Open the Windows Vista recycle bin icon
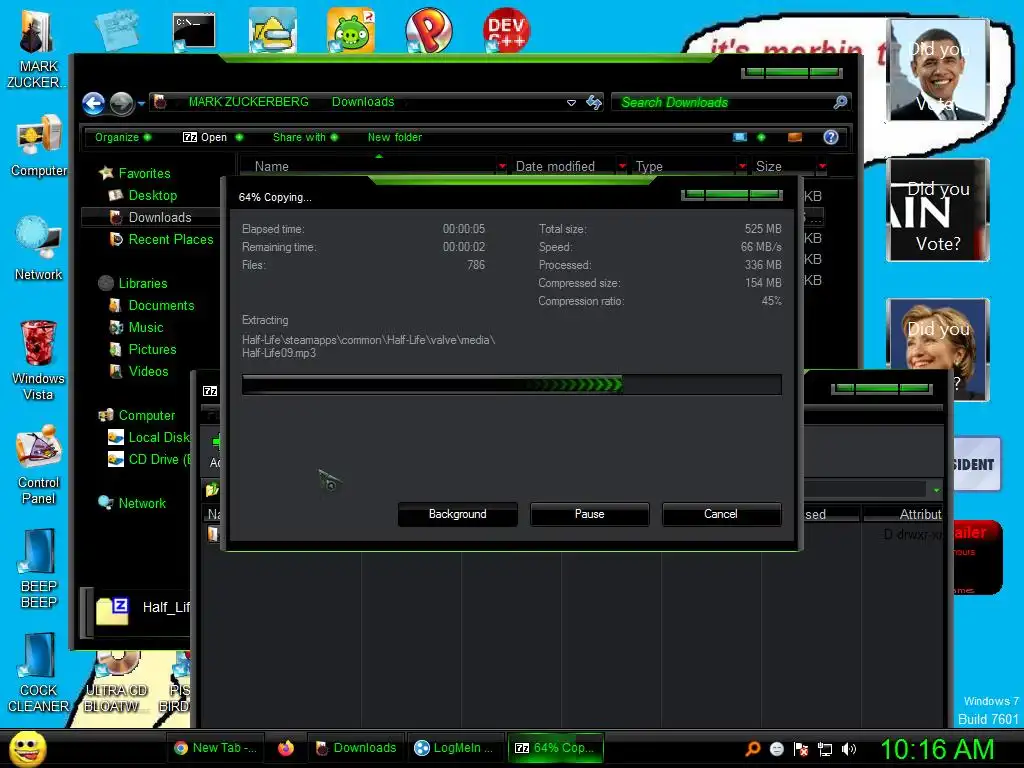This screenshot has width=1024, height=768. 39,360
